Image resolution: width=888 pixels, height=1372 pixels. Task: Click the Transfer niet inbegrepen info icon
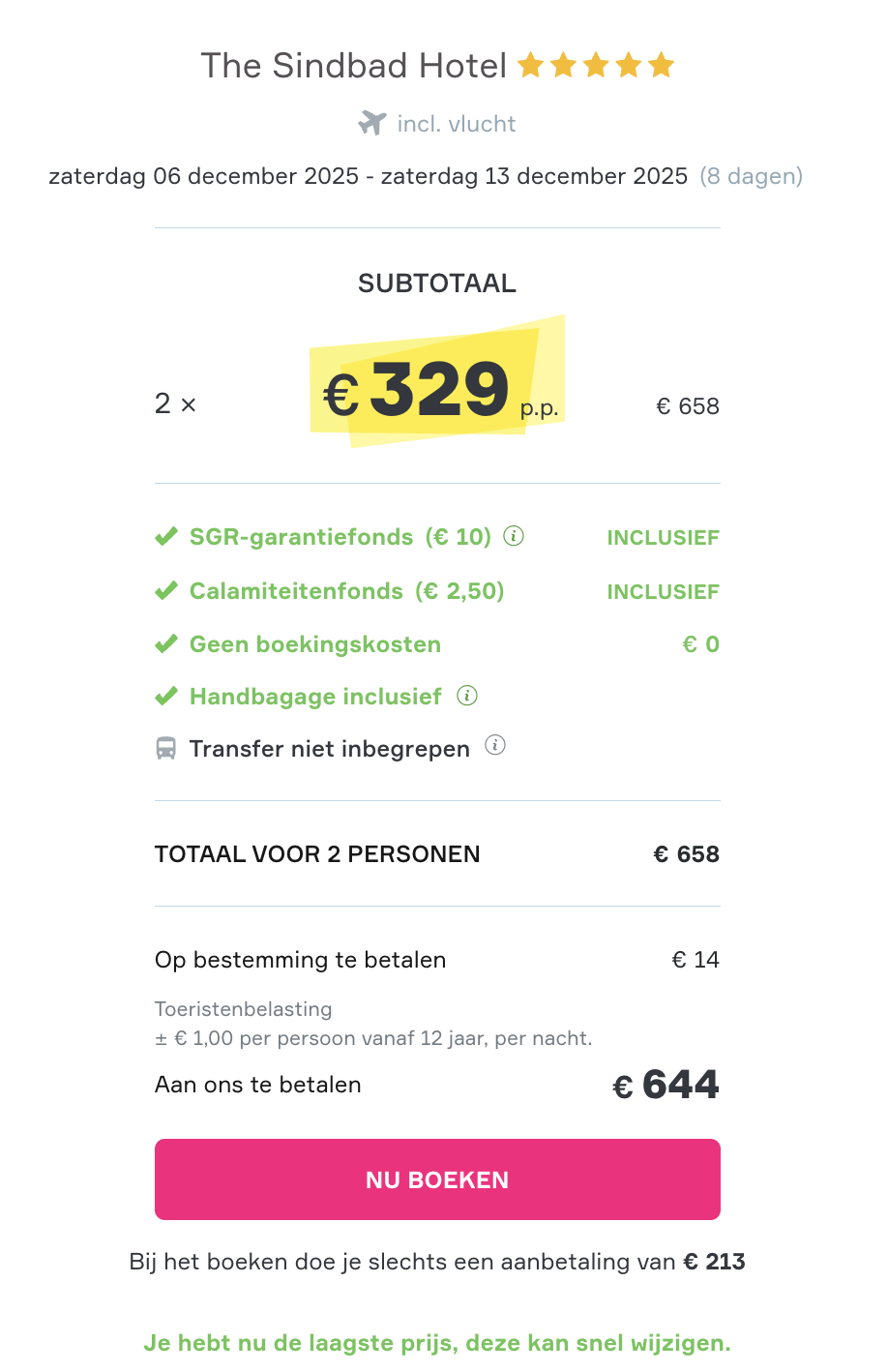pos(495,746)
